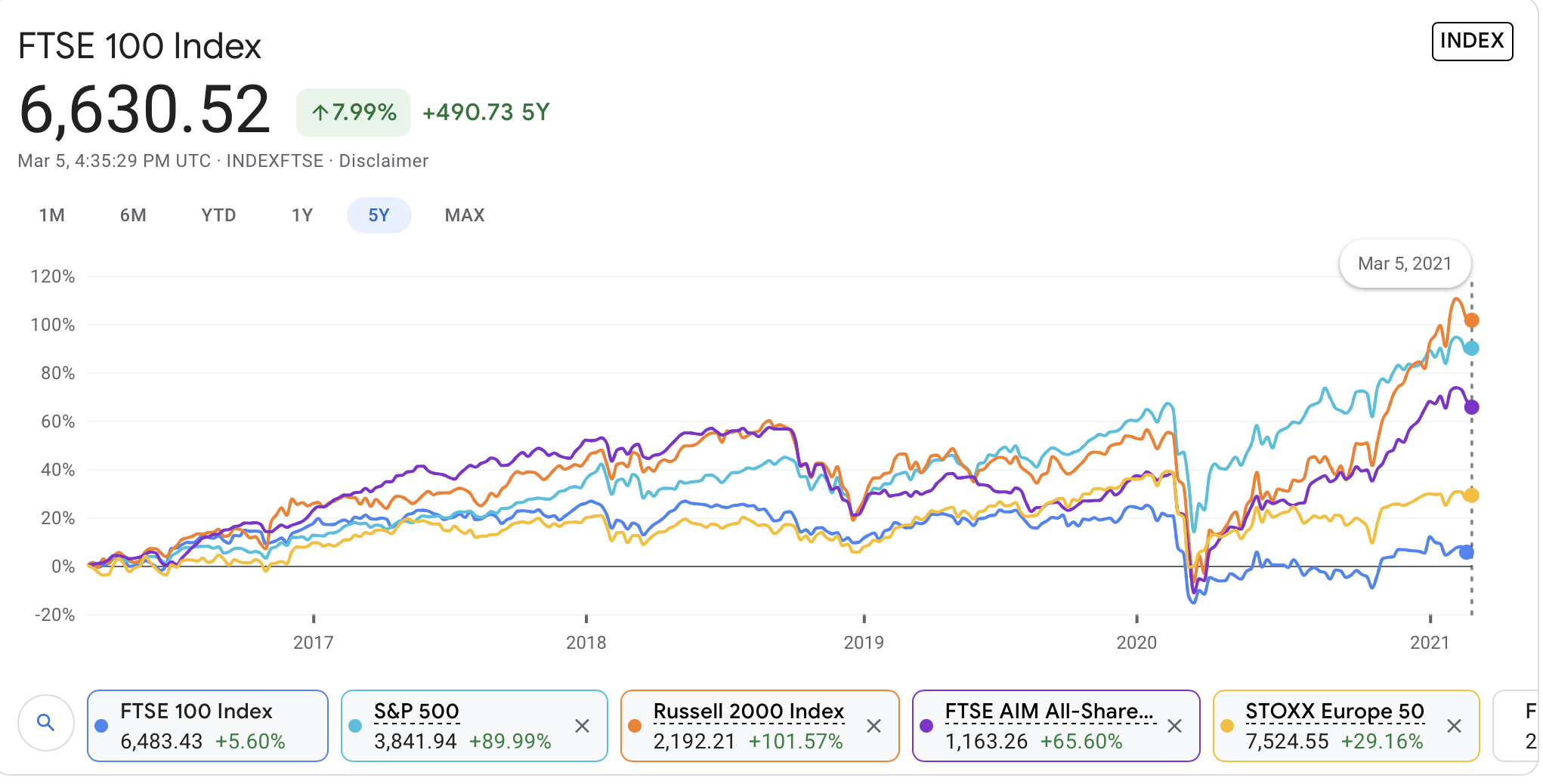Open the FTSE AIM All-Share link
Image resolution: width=1543 pixels, height=784 pixels.
coord(1050,711)
